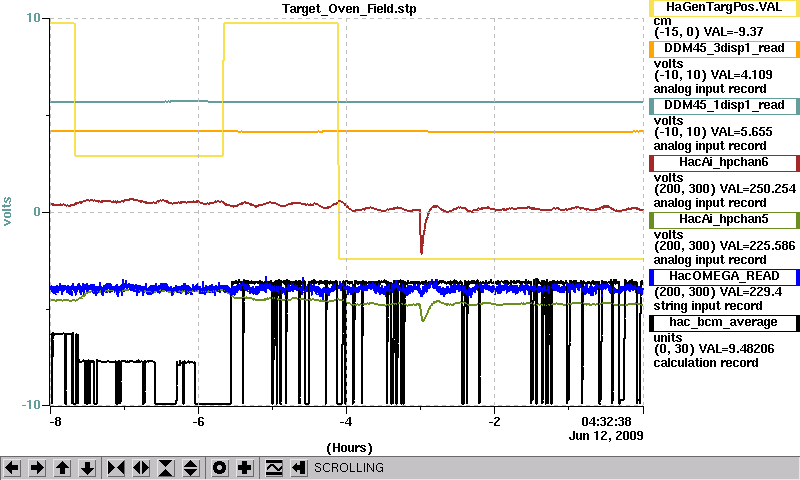Viewport: 800px width, 480px height.
Task: Select the HacAi_hpchan6 curve legend
Action: (724, 163)
